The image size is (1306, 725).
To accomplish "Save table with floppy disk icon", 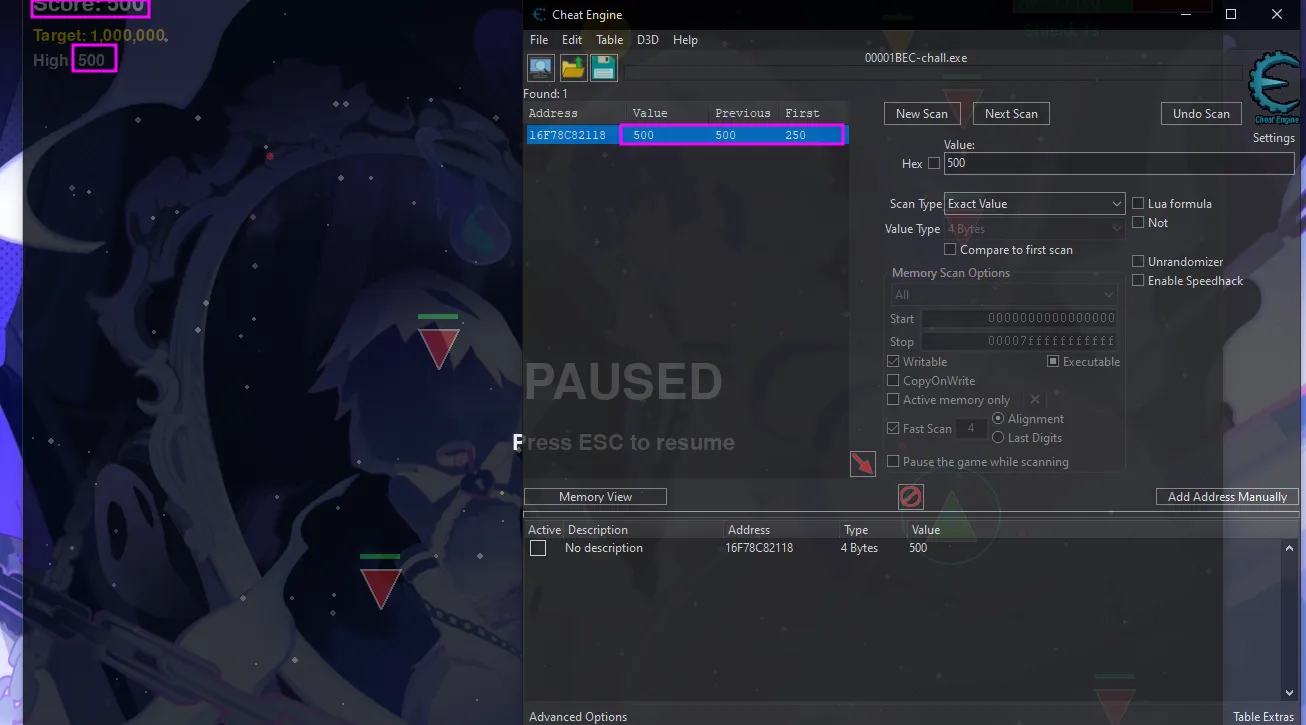I will click(x=603, y=68).
